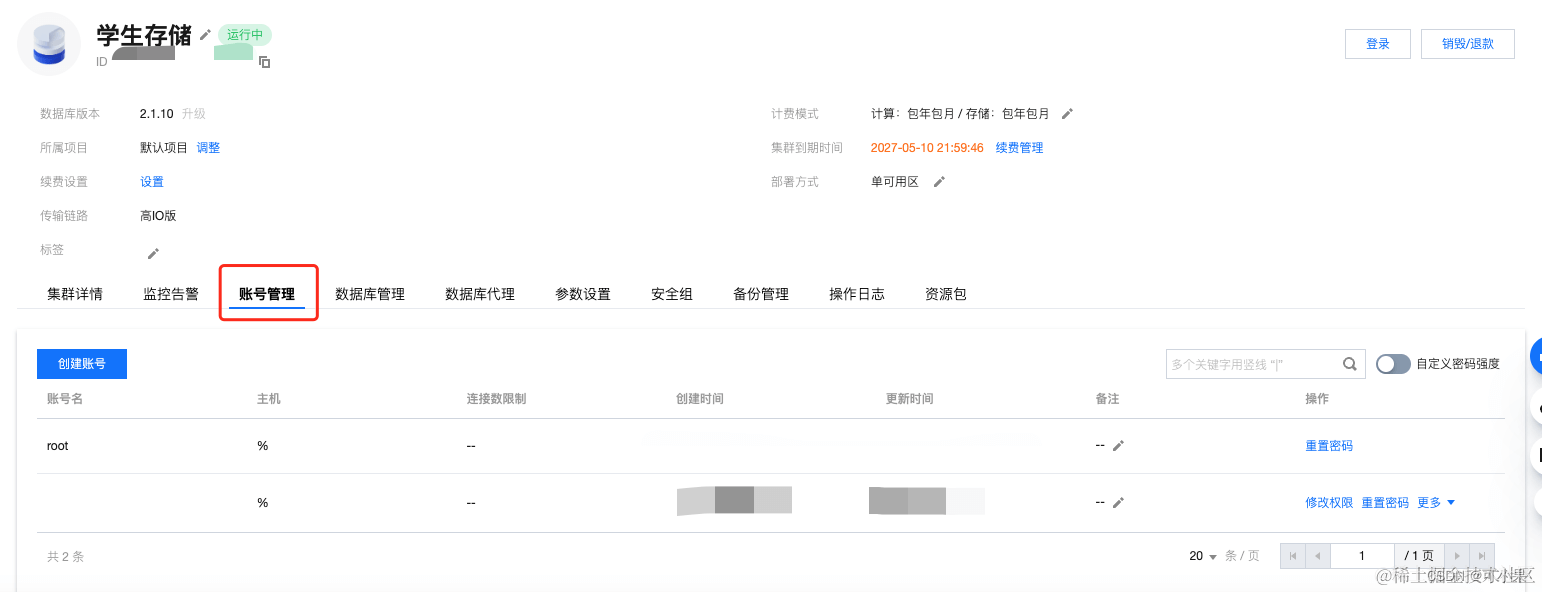Edit the 部署方式 deployment setting
This screenshot has width=1542, height=592.
coord(937,181)
